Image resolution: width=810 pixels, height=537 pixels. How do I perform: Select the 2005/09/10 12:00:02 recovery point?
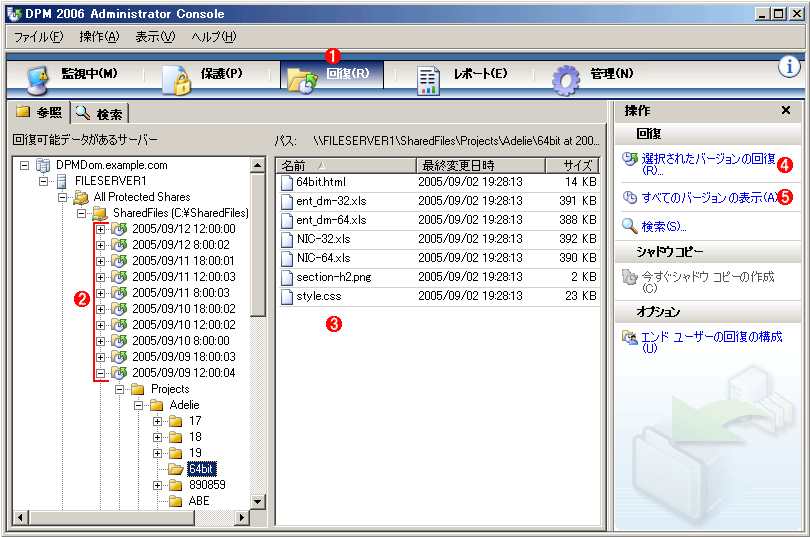coord(184,325)
